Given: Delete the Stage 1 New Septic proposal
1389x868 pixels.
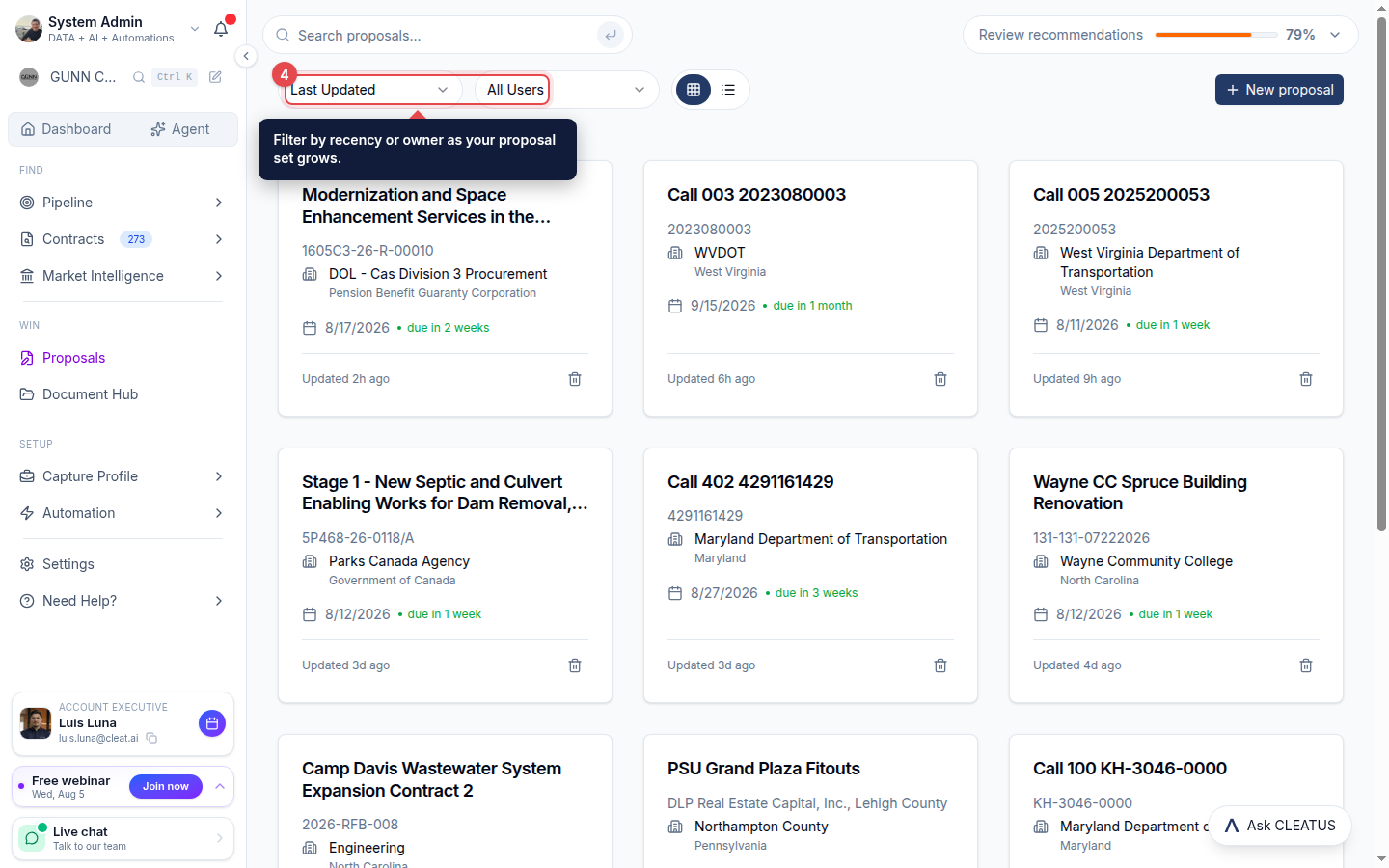Looking at the screenshot, I should (575, 665).
